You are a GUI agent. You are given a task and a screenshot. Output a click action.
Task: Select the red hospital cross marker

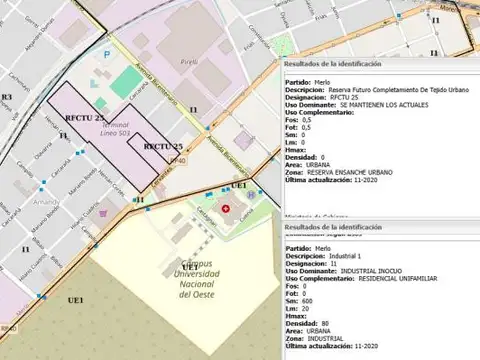coord(226,209)
